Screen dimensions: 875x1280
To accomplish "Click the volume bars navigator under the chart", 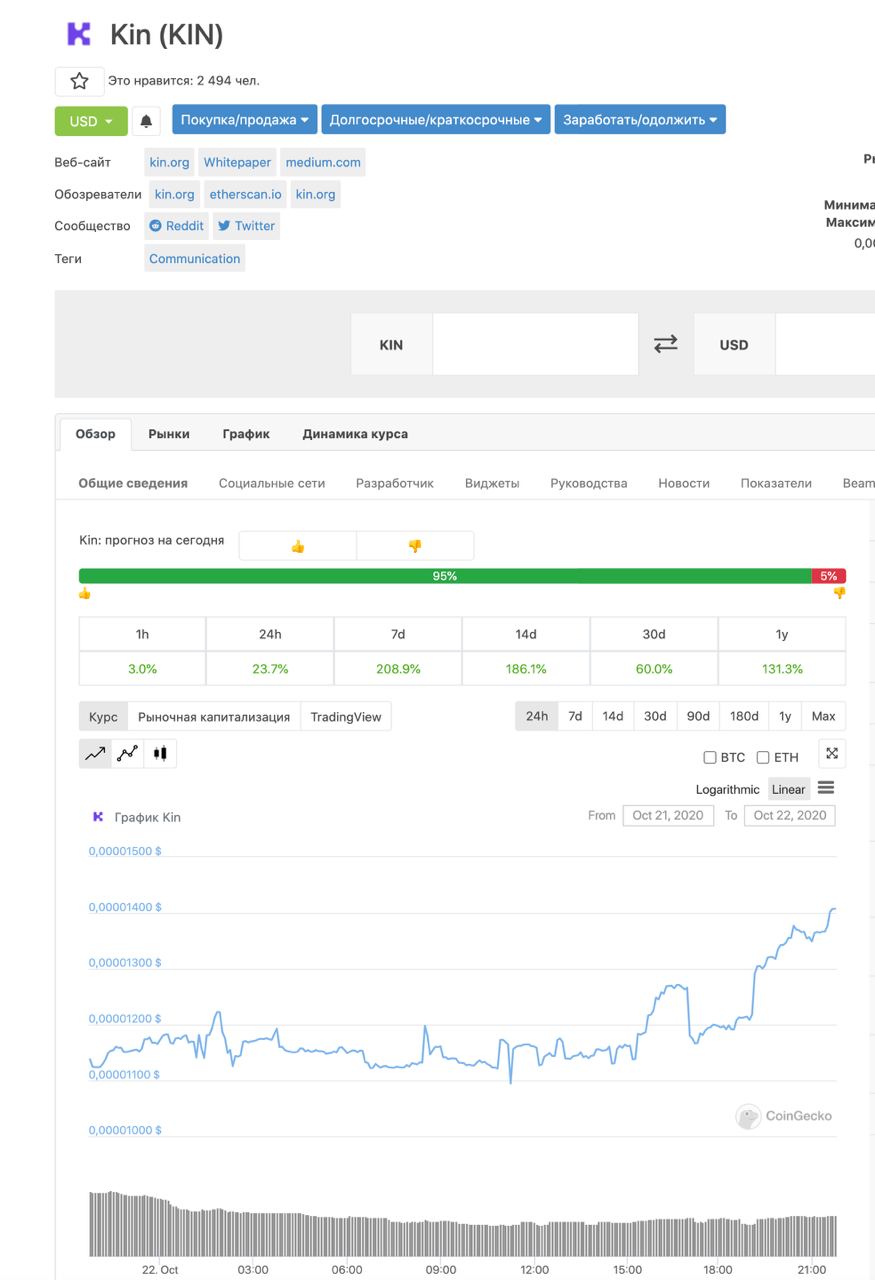I will 463,1224.
